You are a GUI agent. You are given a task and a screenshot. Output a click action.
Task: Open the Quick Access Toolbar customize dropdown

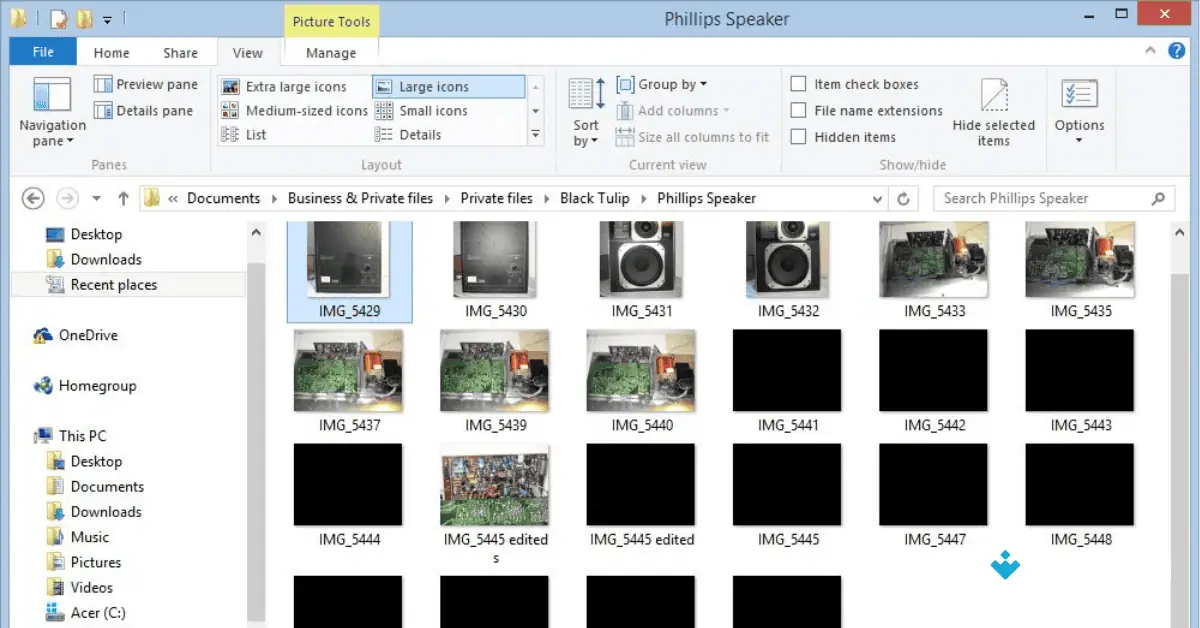(x=106, y=17)
